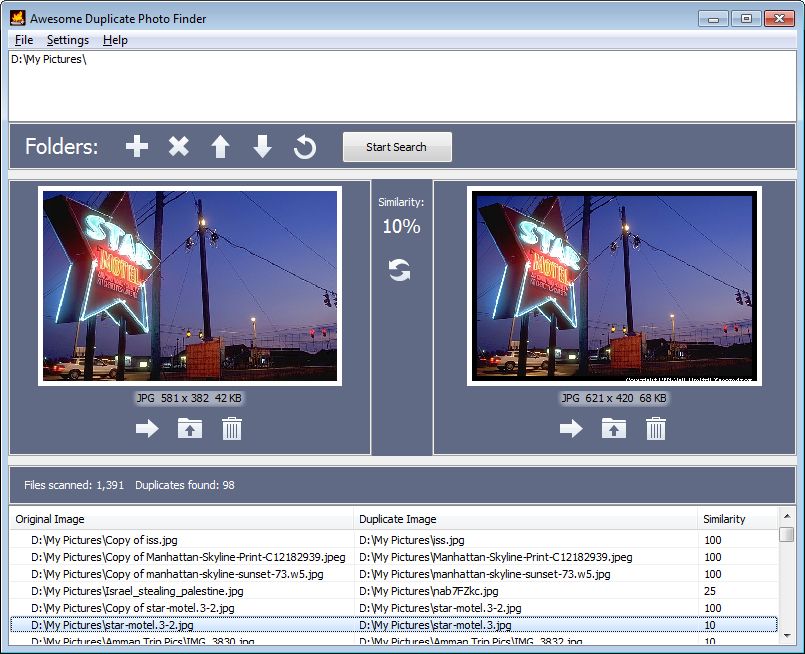The image size is (805, 654).
Task: Open the File menu
Action: [x=23, y=40]
